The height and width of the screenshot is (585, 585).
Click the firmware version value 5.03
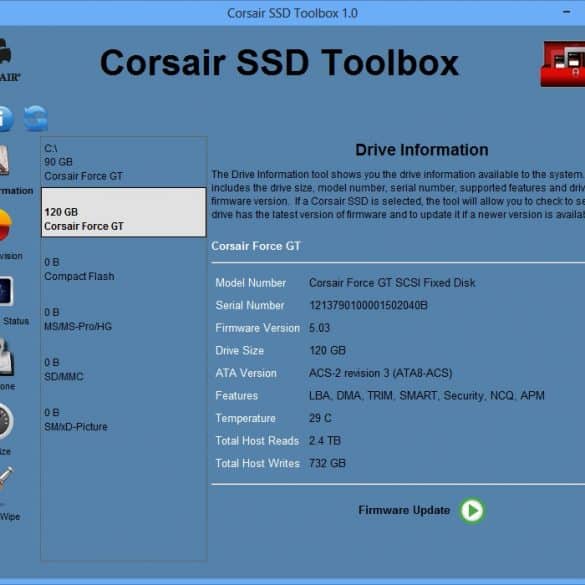pyautogui.click(x=319, y=328)
